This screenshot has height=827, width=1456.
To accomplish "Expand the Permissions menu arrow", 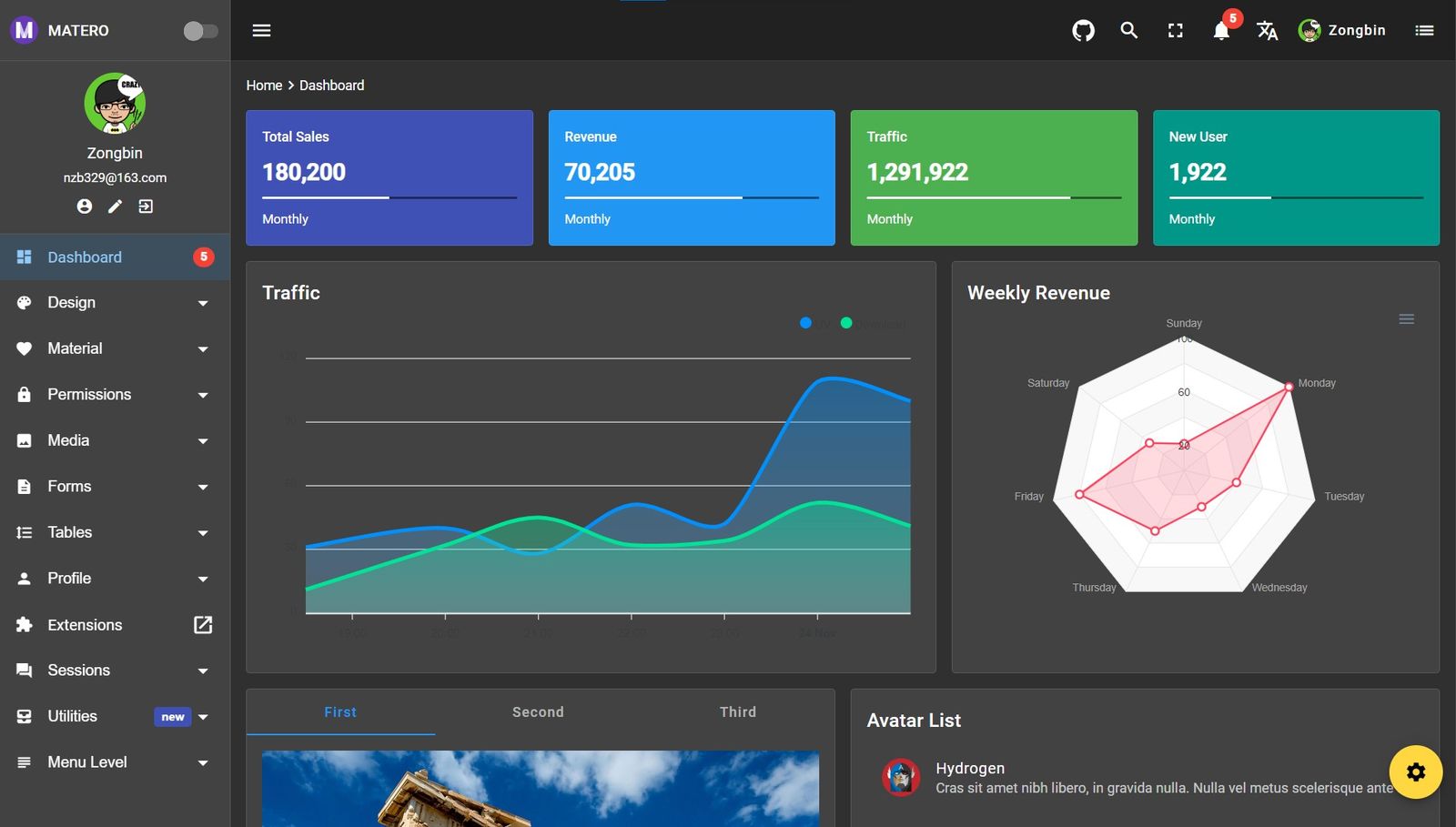I will coord(203,395).
